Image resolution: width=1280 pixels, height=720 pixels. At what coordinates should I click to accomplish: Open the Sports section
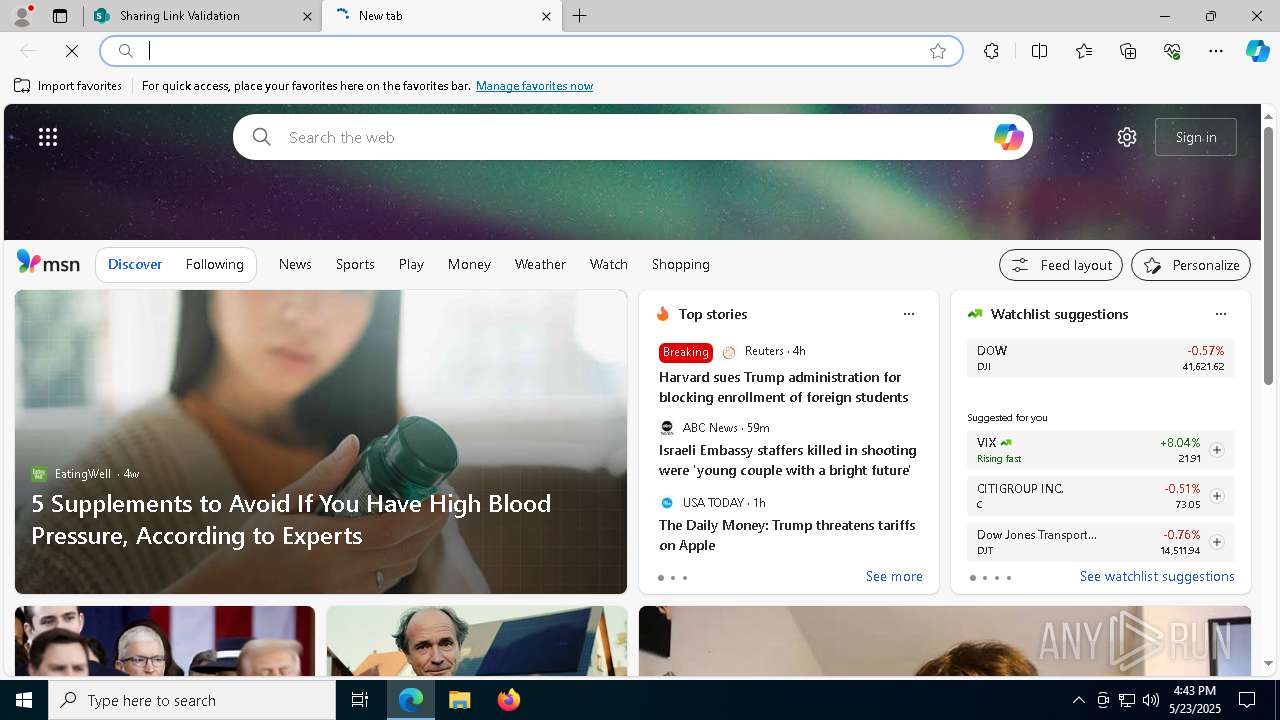point(355,264)
